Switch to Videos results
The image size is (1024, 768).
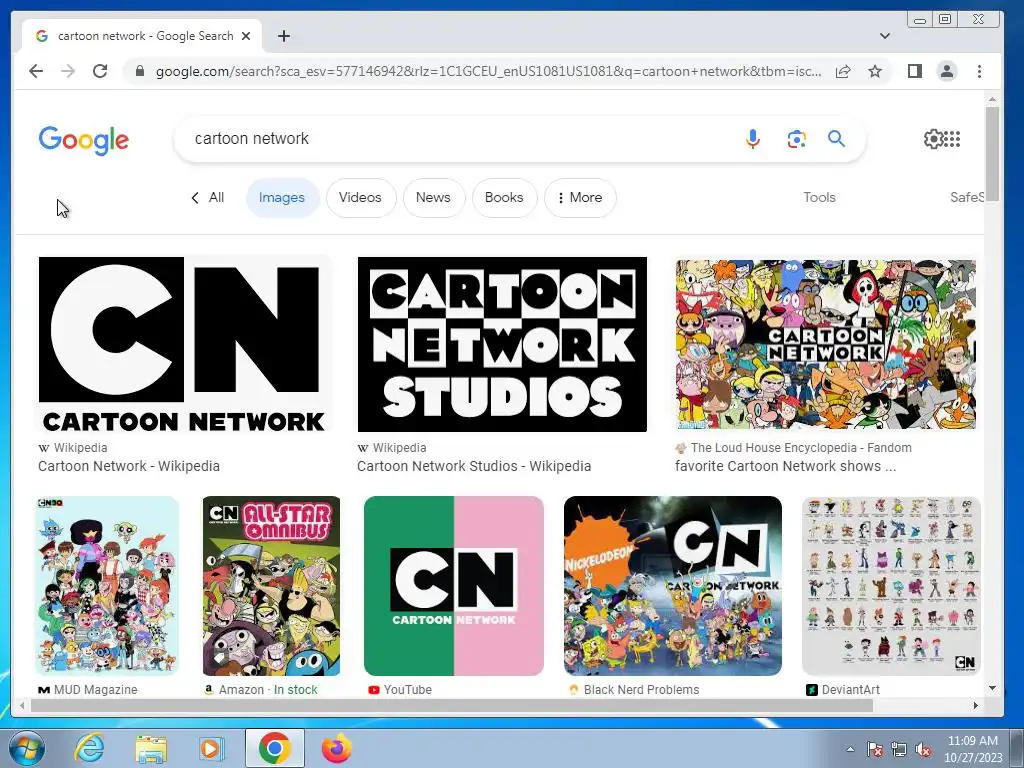pyautogui.click(x=360, y=197)
